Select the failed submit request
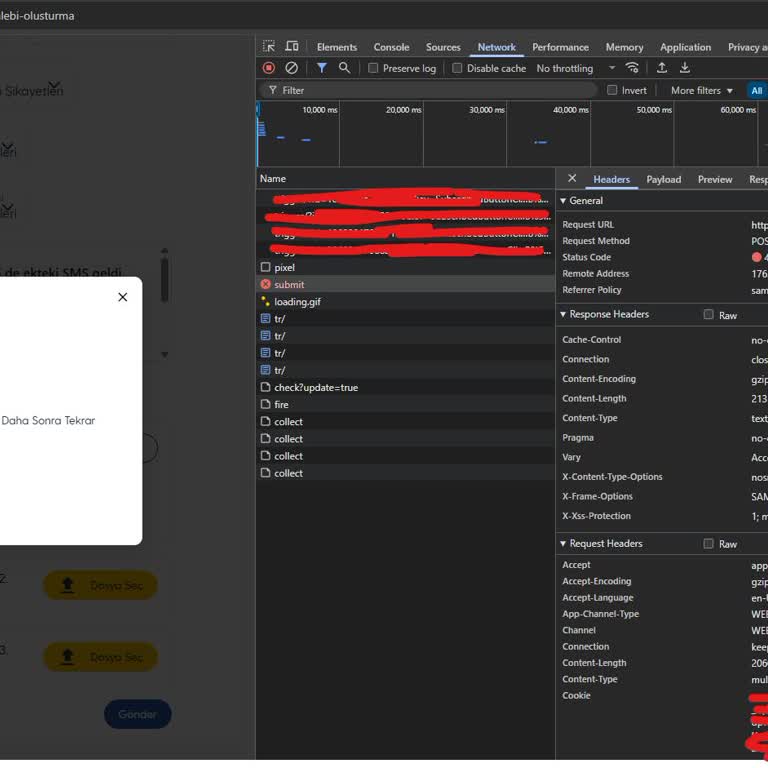The height and width of the screenshot is (768, 768). point(289,285)
